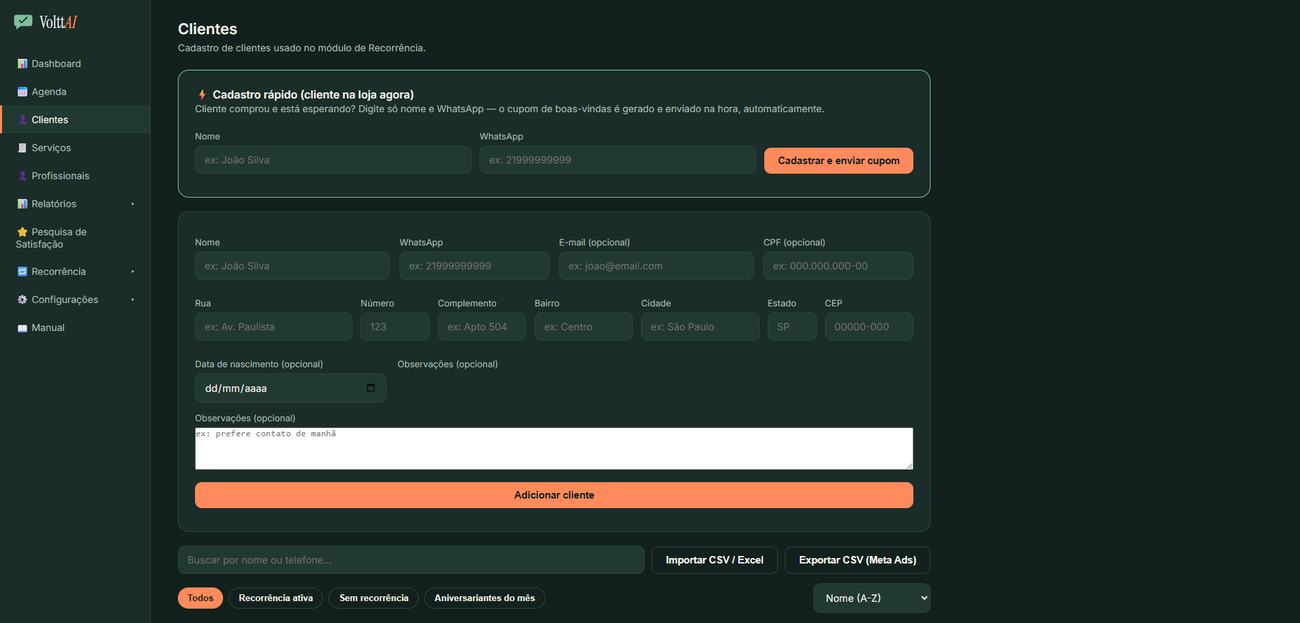The image size is (1300, 623).
Task: Select the Sem recorrência filter chip
Action: point(374,598)
